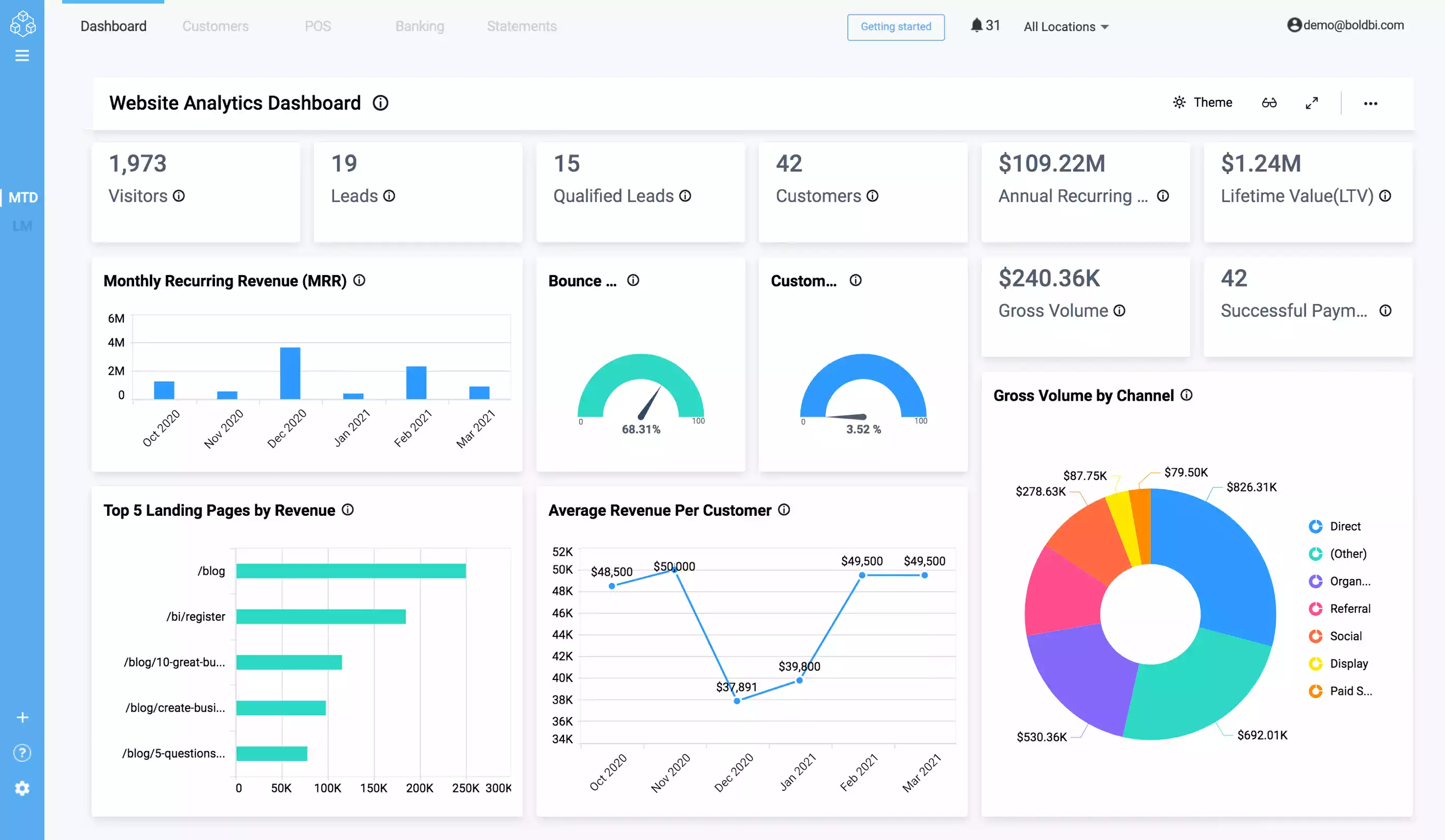The height and width of the screenshot is (840, 1445).
Task: Toggle the Referral legend item
Action: coord(1339,609)
